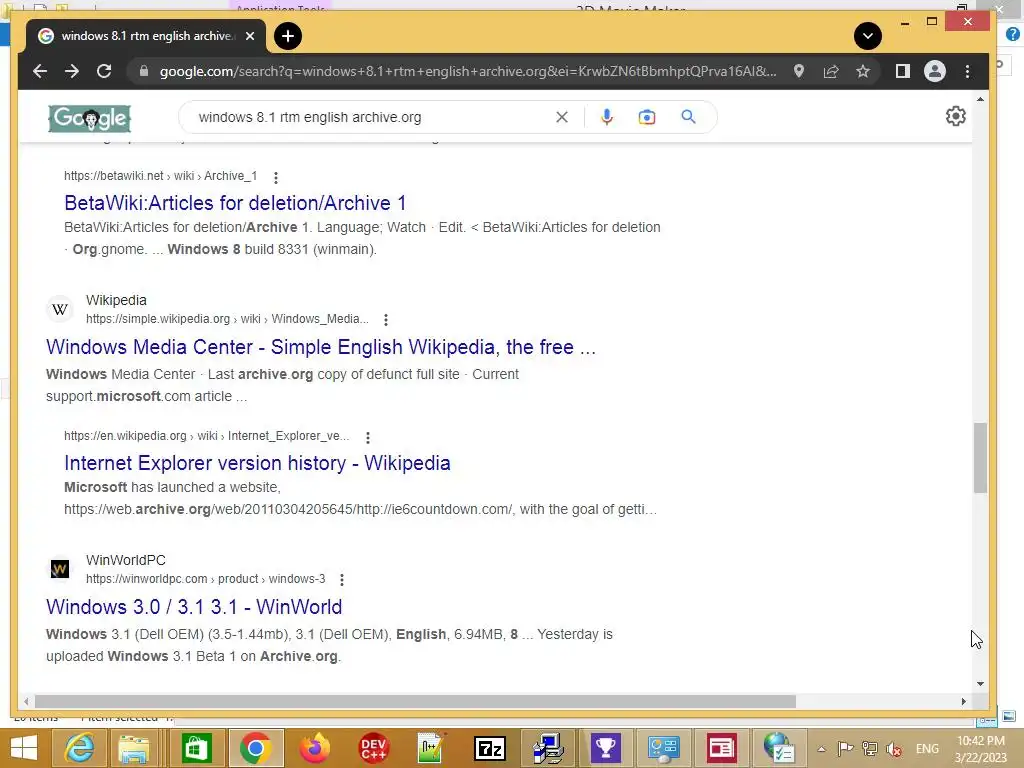
Task: Click the horizontal scrollbar right arrow
Action: [963, 701]
